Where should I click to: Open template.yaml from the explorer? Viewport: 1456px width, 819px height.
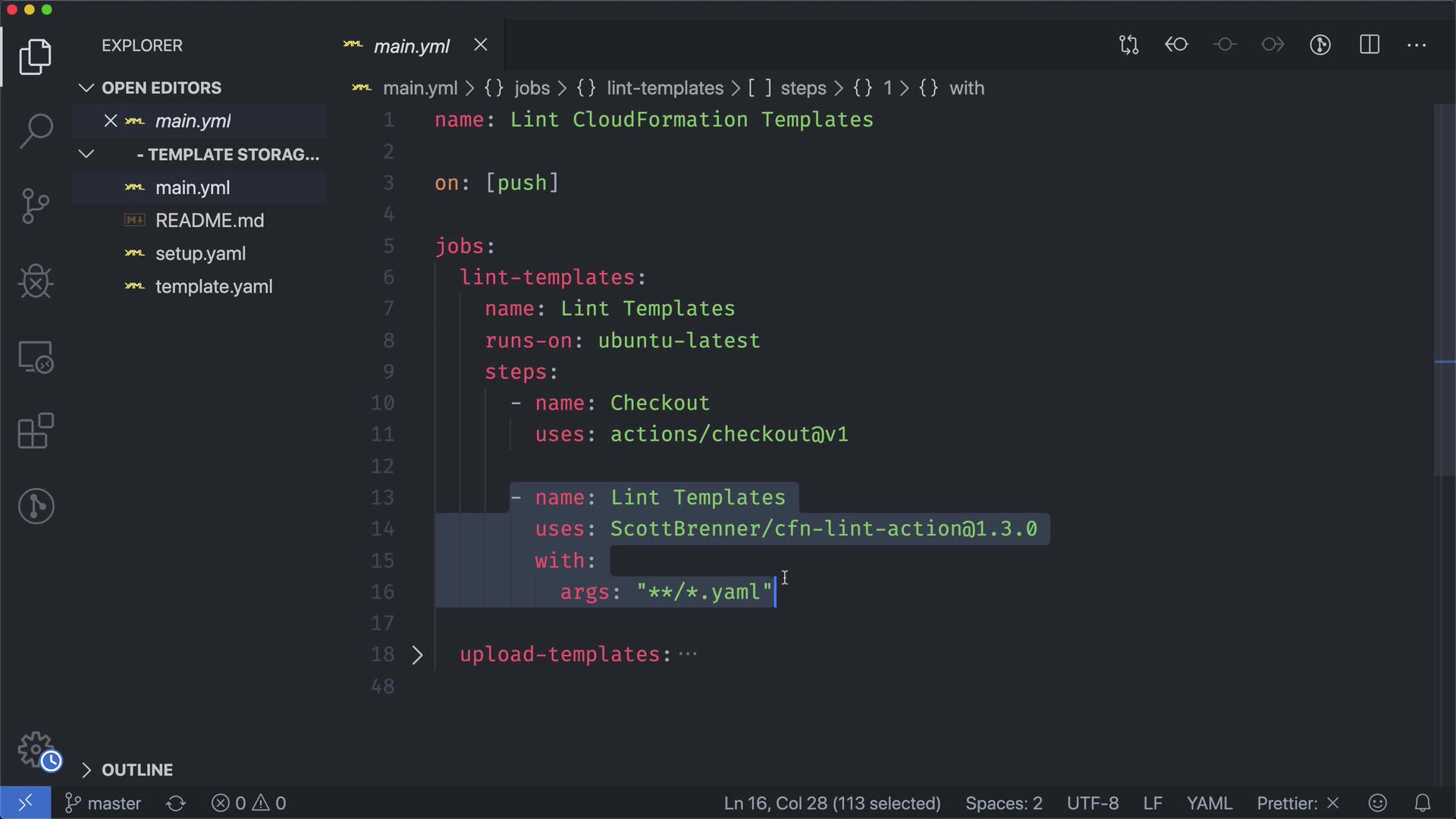213,287
